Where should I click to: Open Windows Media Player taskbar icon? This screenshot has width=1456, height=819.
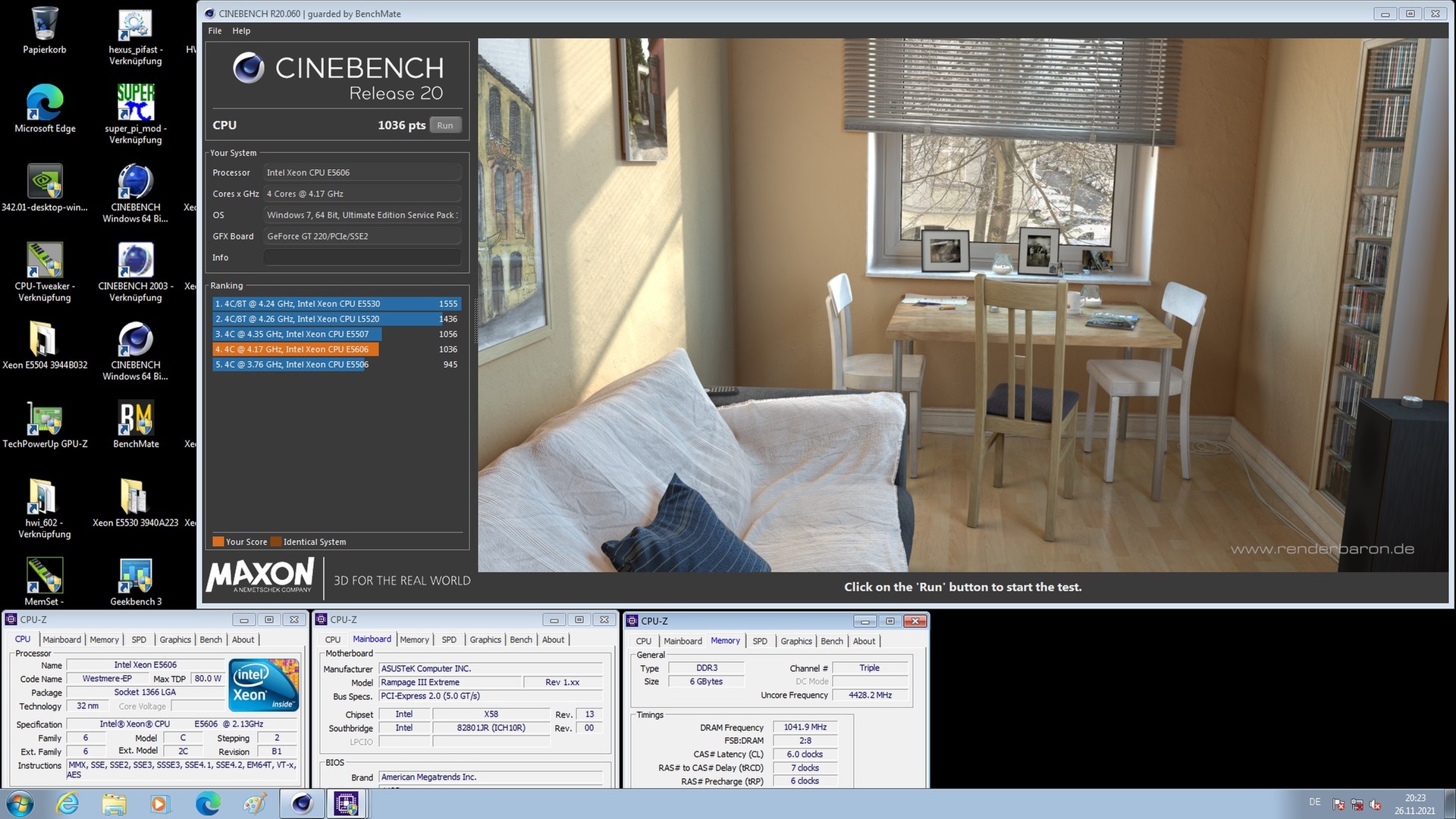[x=160, y=804]
